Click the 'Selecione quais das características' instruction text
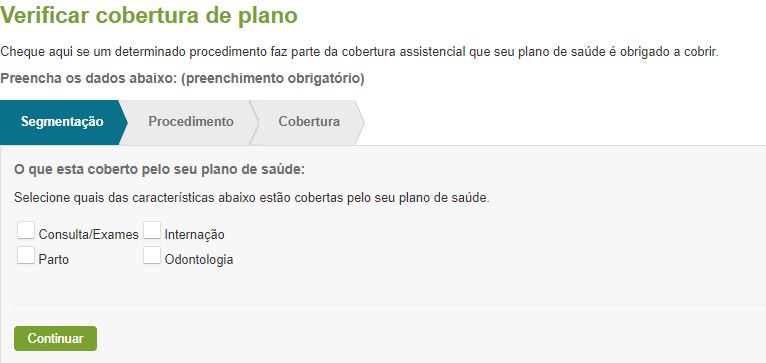 pyautogui.click(x=252, y=198)
